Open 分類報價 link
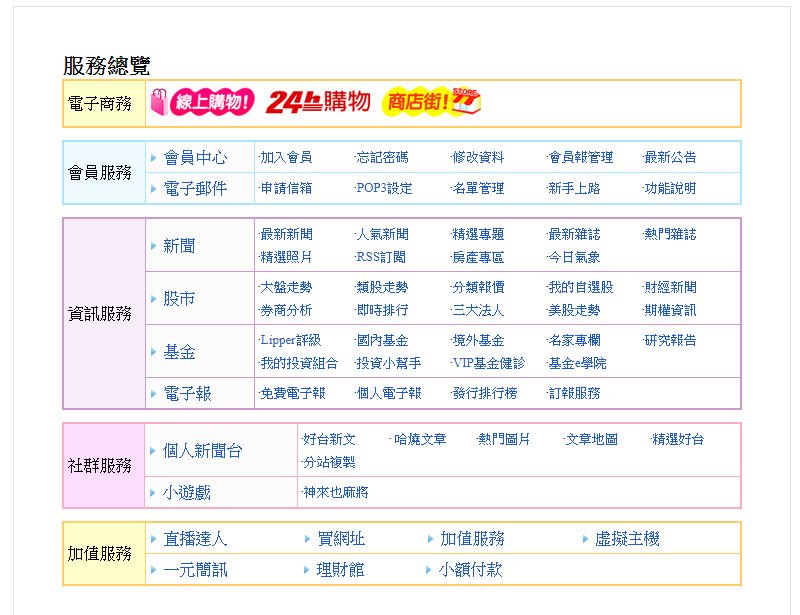Screen dimensions: 800x615 coord(478,287)
